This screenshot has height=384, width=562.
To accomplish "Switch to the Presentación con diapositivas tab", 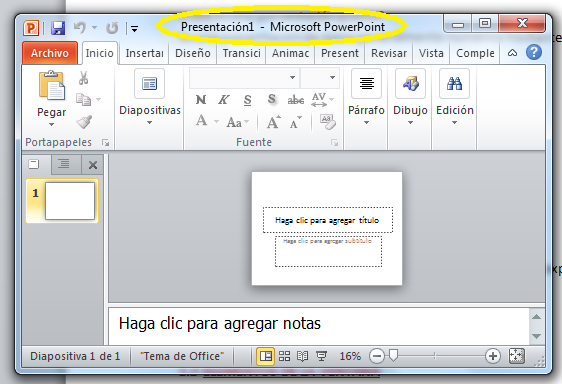I will pos(339,53).
